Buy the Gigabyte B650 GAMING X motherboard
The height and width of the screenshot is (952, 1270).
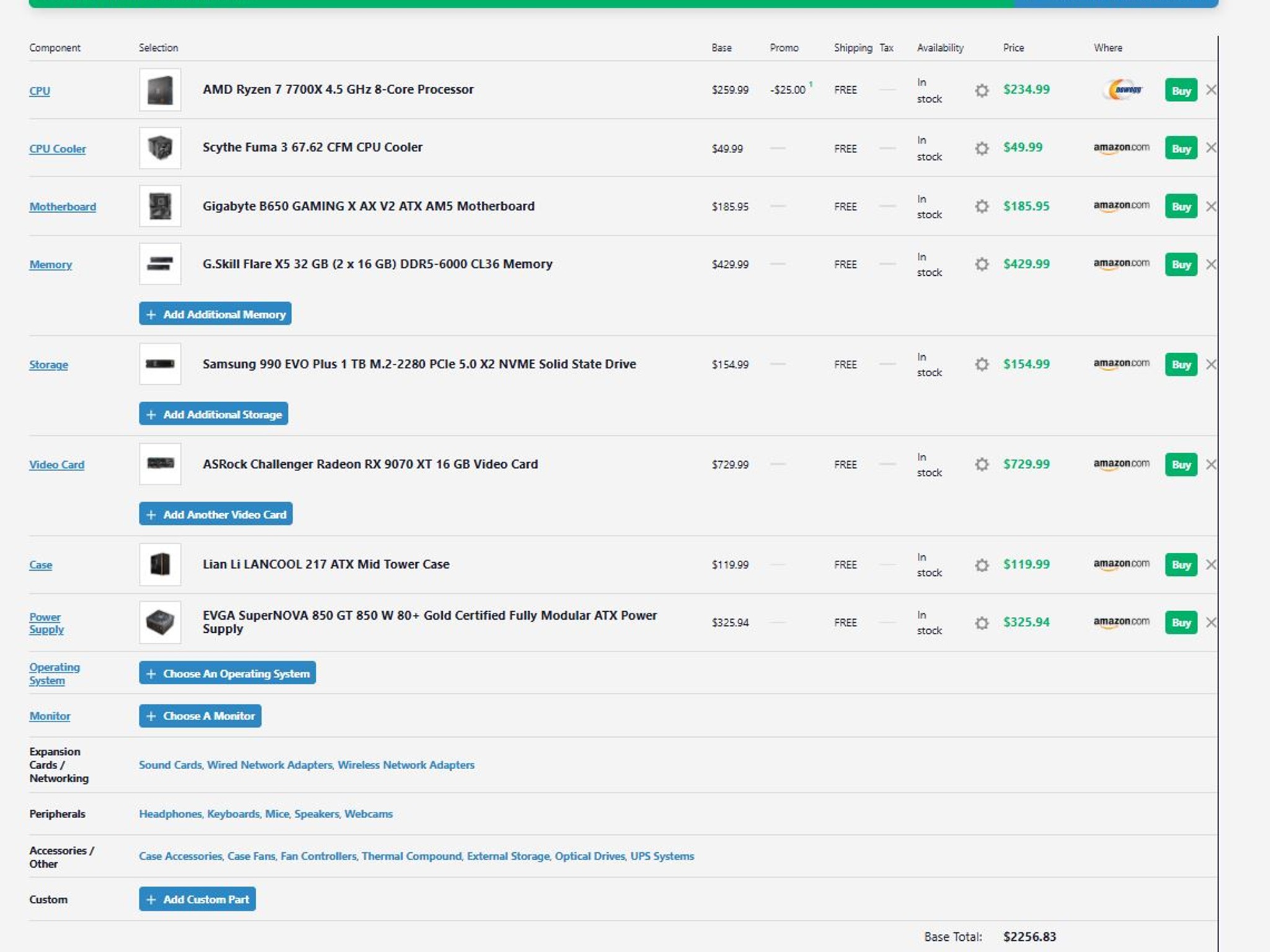pos(1181,206)
